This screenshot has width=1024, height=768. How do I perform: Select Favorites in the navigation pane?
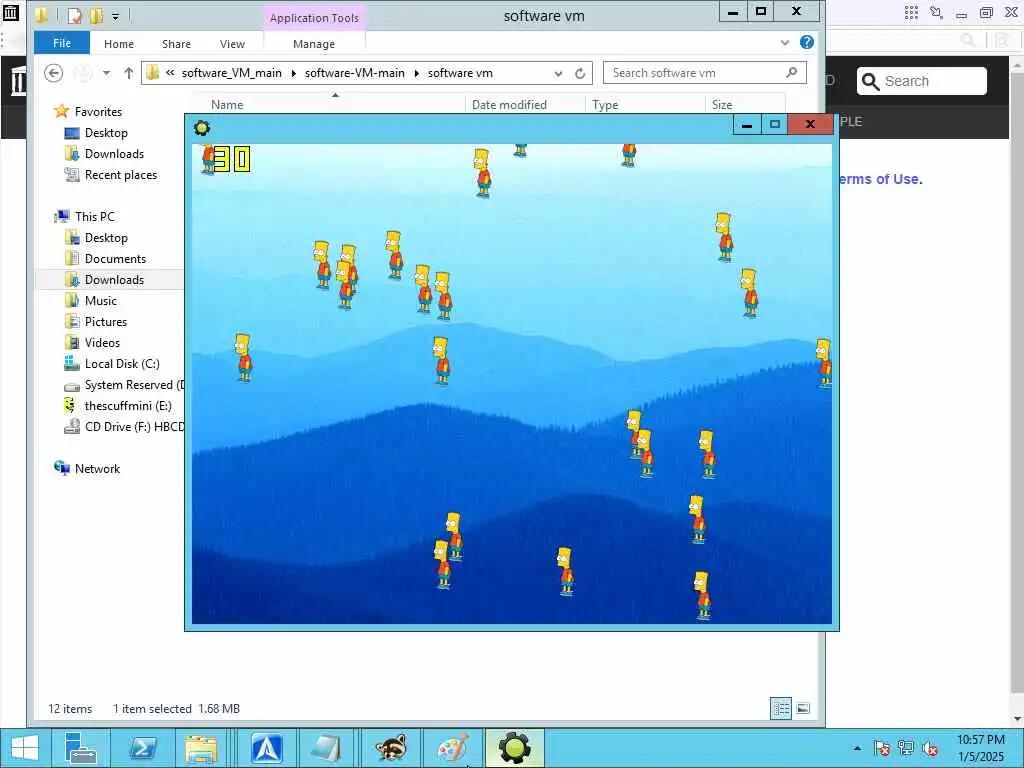point(98,112)
